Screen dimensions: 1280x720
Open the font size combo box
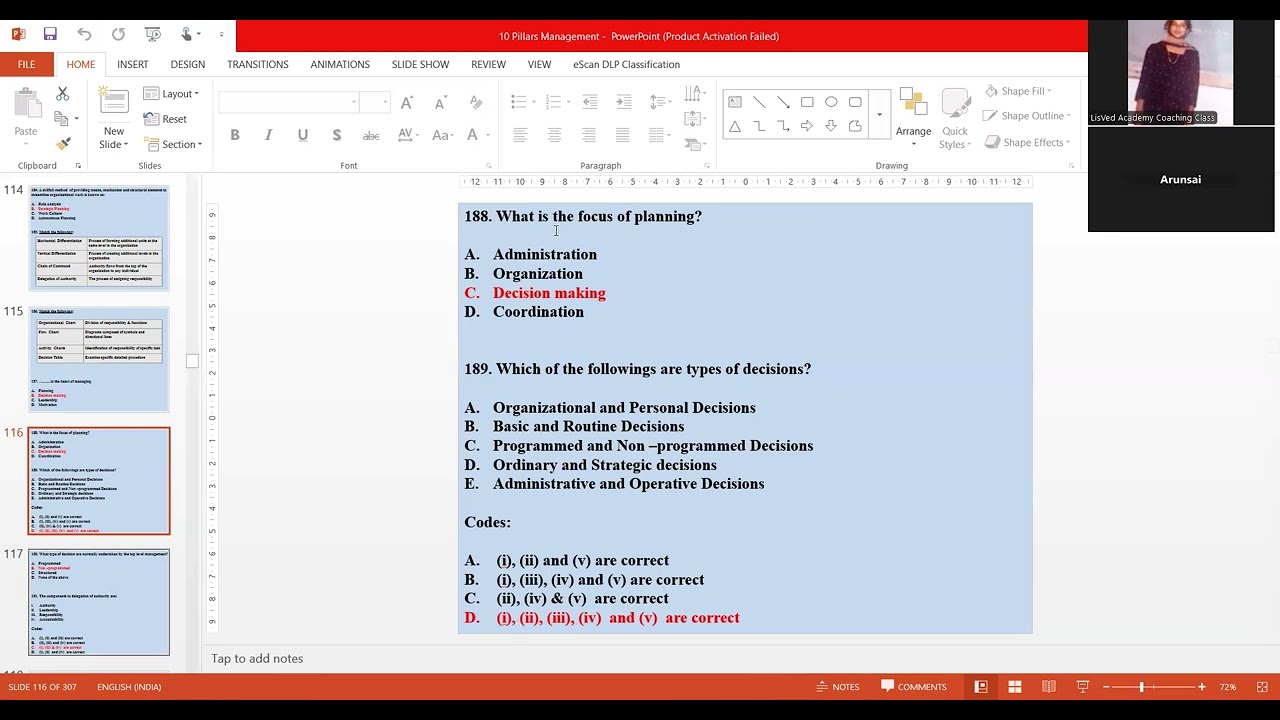(x=374, y=102)
